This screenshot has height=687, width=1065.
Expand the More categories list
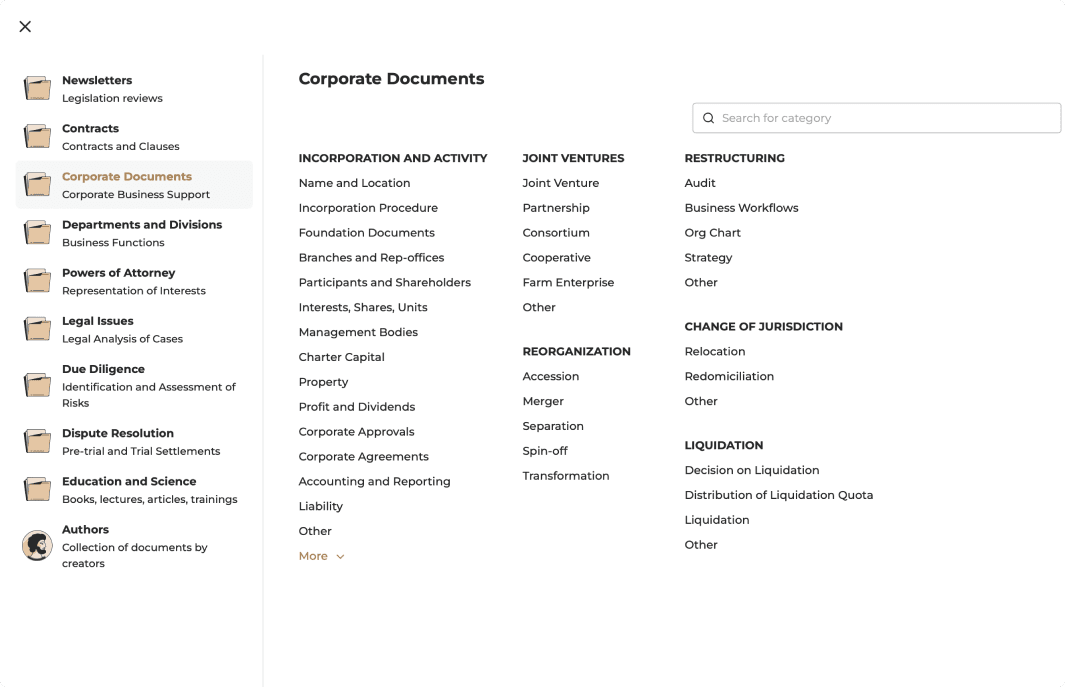313,556
